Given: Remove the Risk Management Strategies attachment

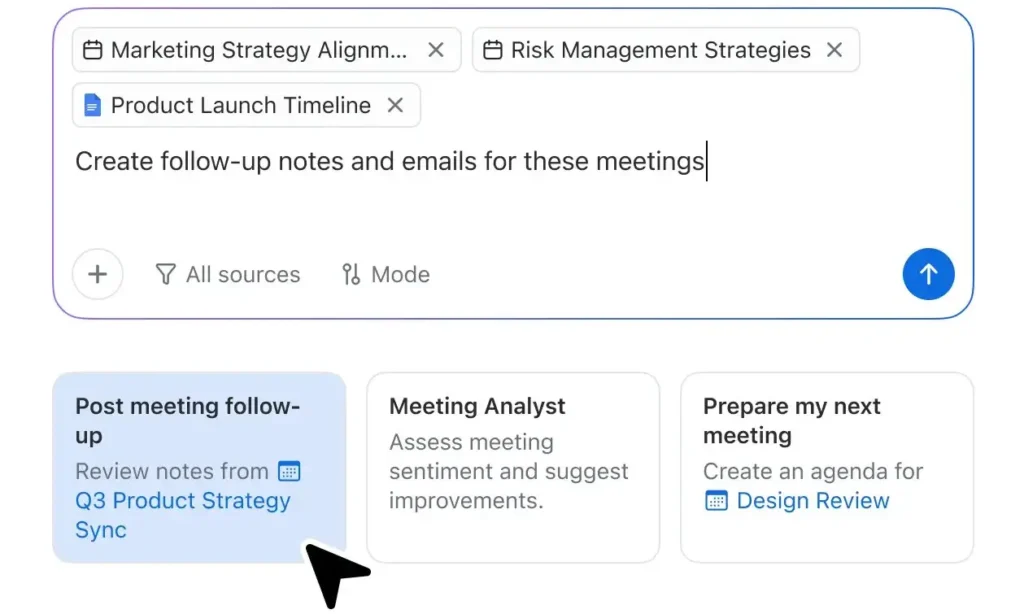Looking at the screenshot, I should [835, 49].
